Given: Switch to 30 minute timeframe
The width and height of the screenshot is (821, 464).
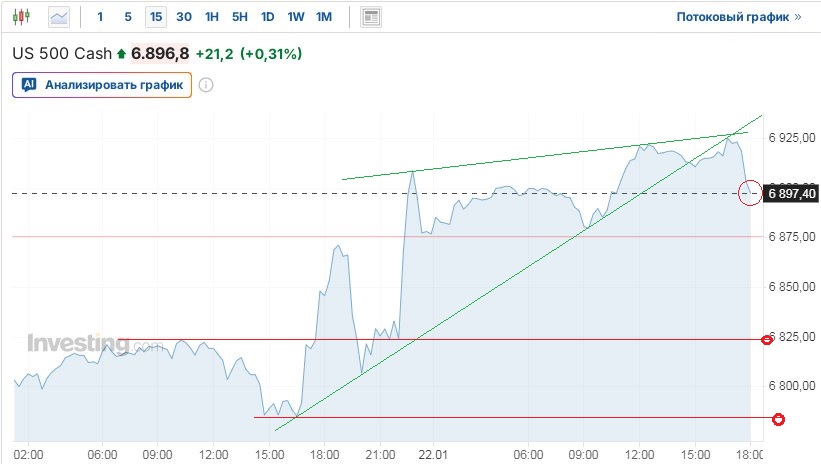Looking at the screenshot, I should [184, 17].
